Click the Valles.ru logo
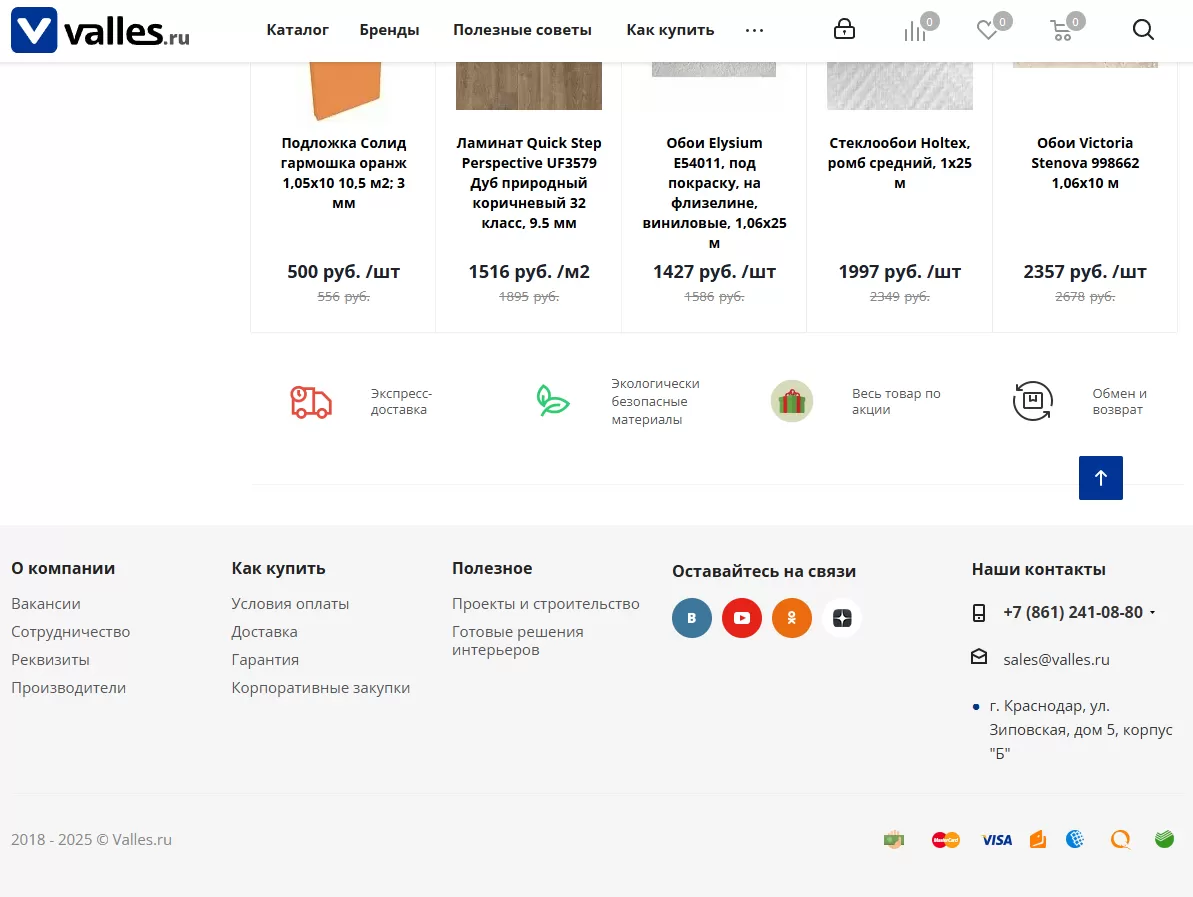1193x897 pixels. [x=100, y=30]
